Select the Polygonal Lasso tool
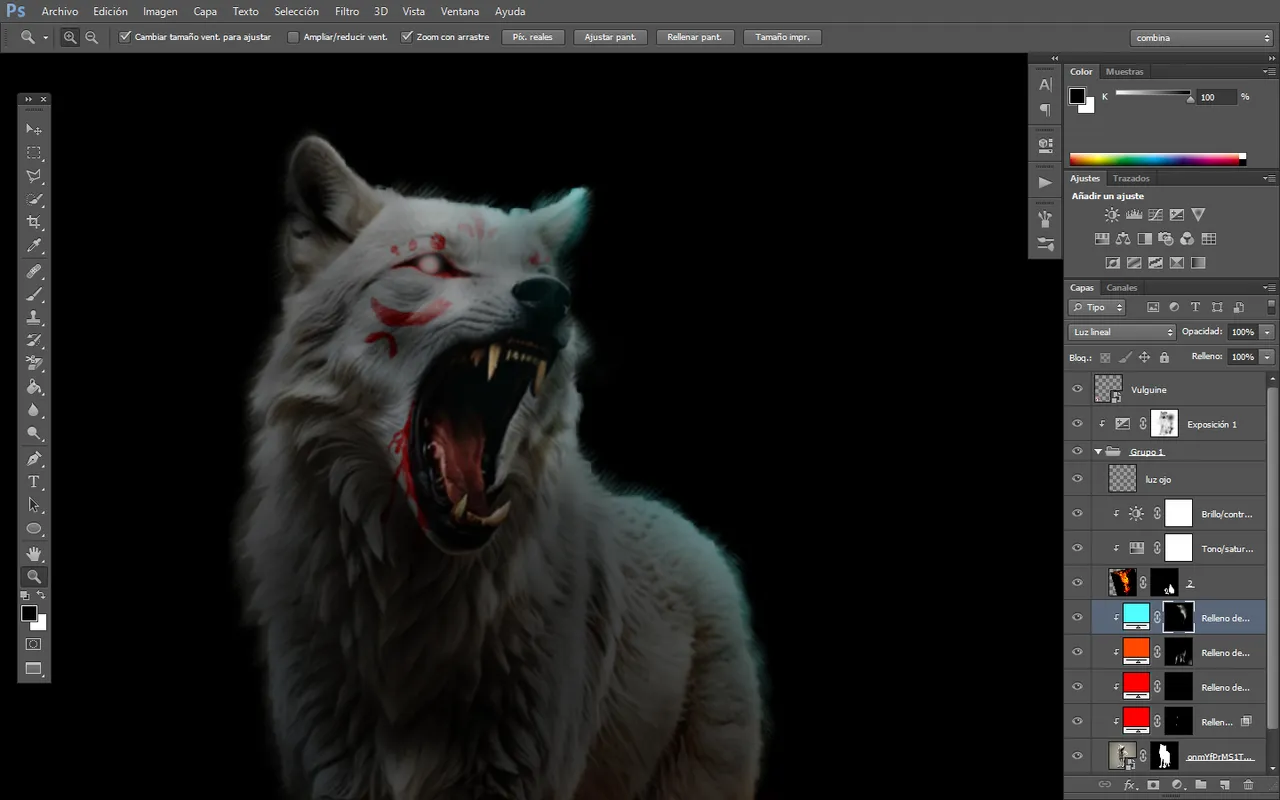Image resolution: width=1280 pixels, height=800 pixels. 34,176
